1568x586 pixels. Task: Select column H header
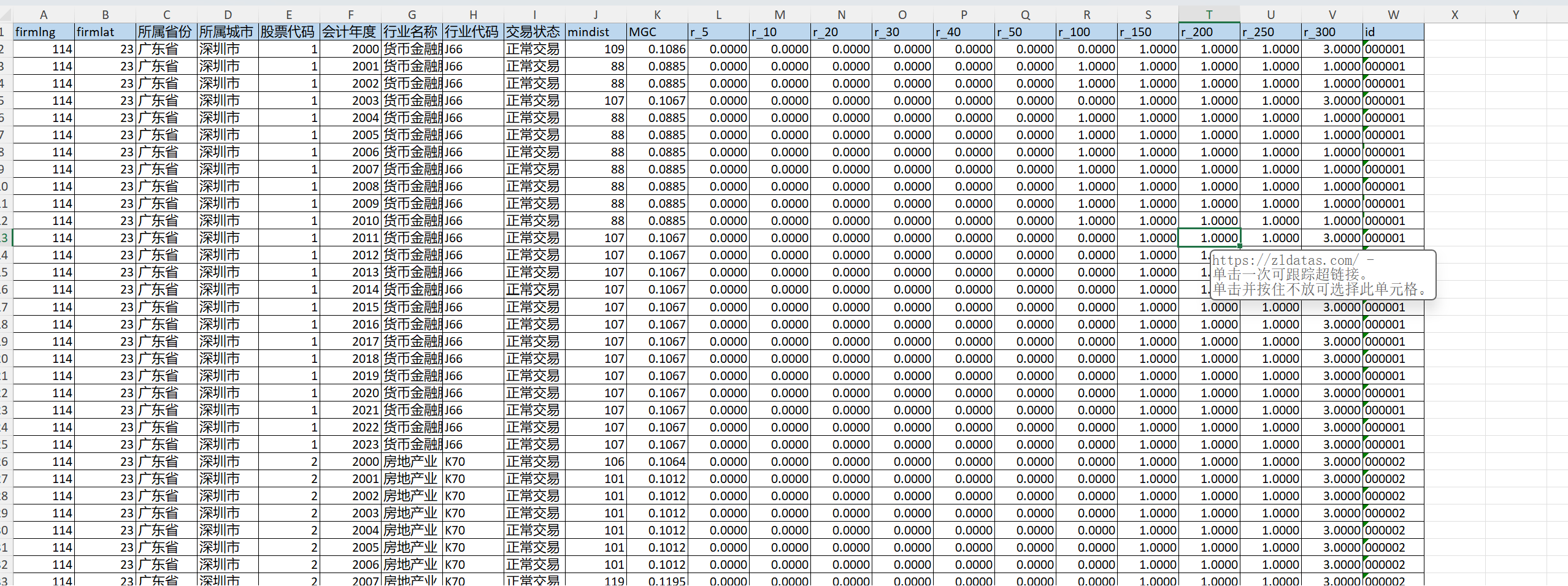[473, 15]
